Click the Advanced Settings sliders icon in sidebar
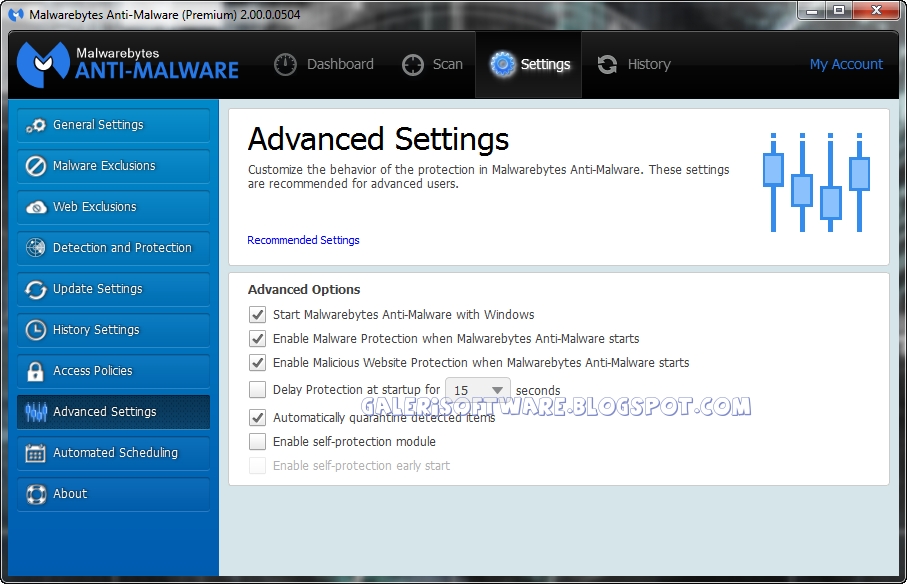 (36, 412)
